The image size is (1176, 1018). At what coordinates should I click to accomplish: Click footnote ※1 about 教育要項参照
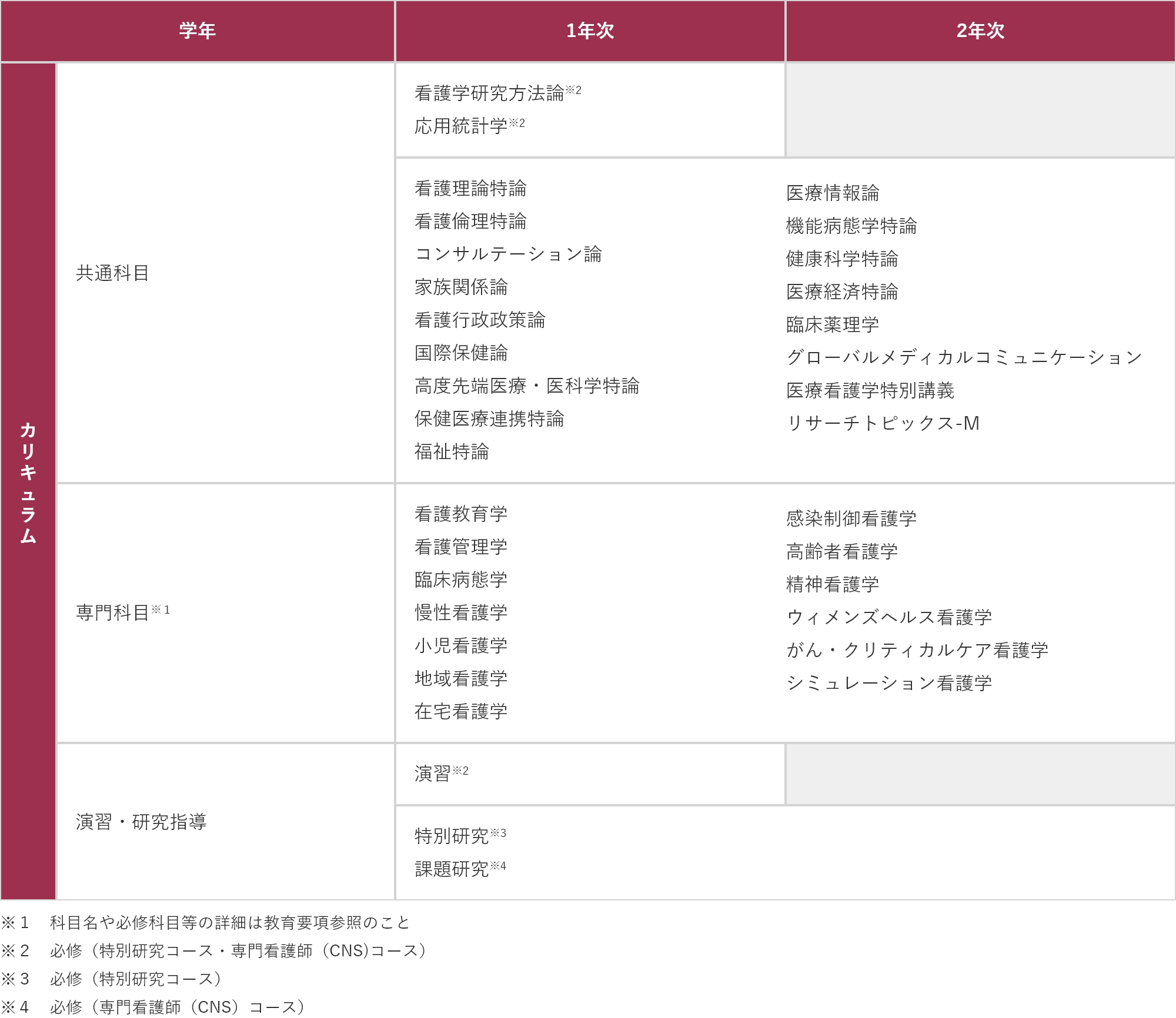click(x=206, y=923)
